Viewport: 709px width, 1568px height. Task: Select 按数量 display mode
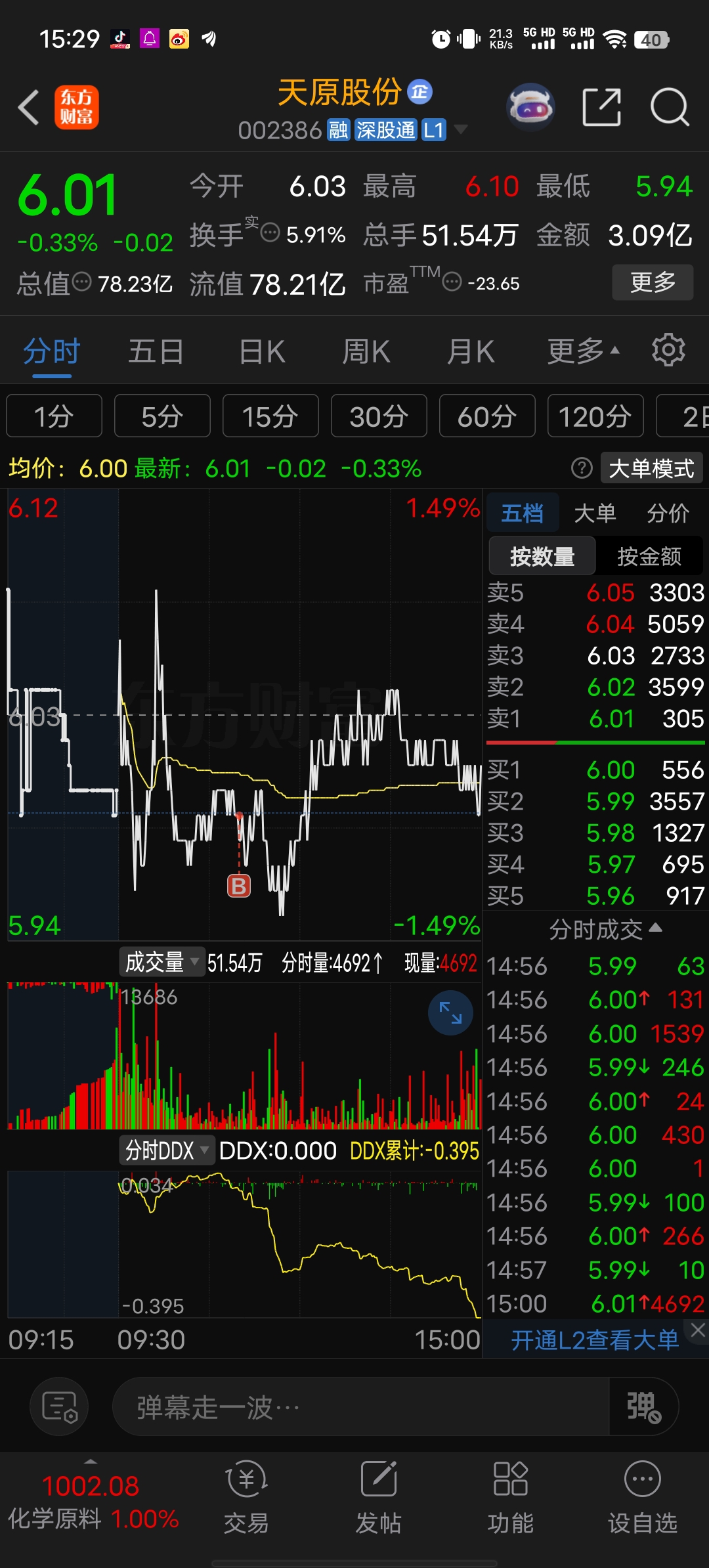542,556
